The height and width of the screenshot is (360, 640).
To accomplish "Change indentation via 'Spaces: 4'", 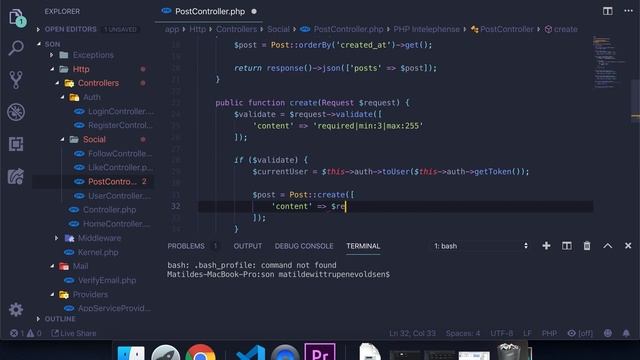I will click(463, 333).
